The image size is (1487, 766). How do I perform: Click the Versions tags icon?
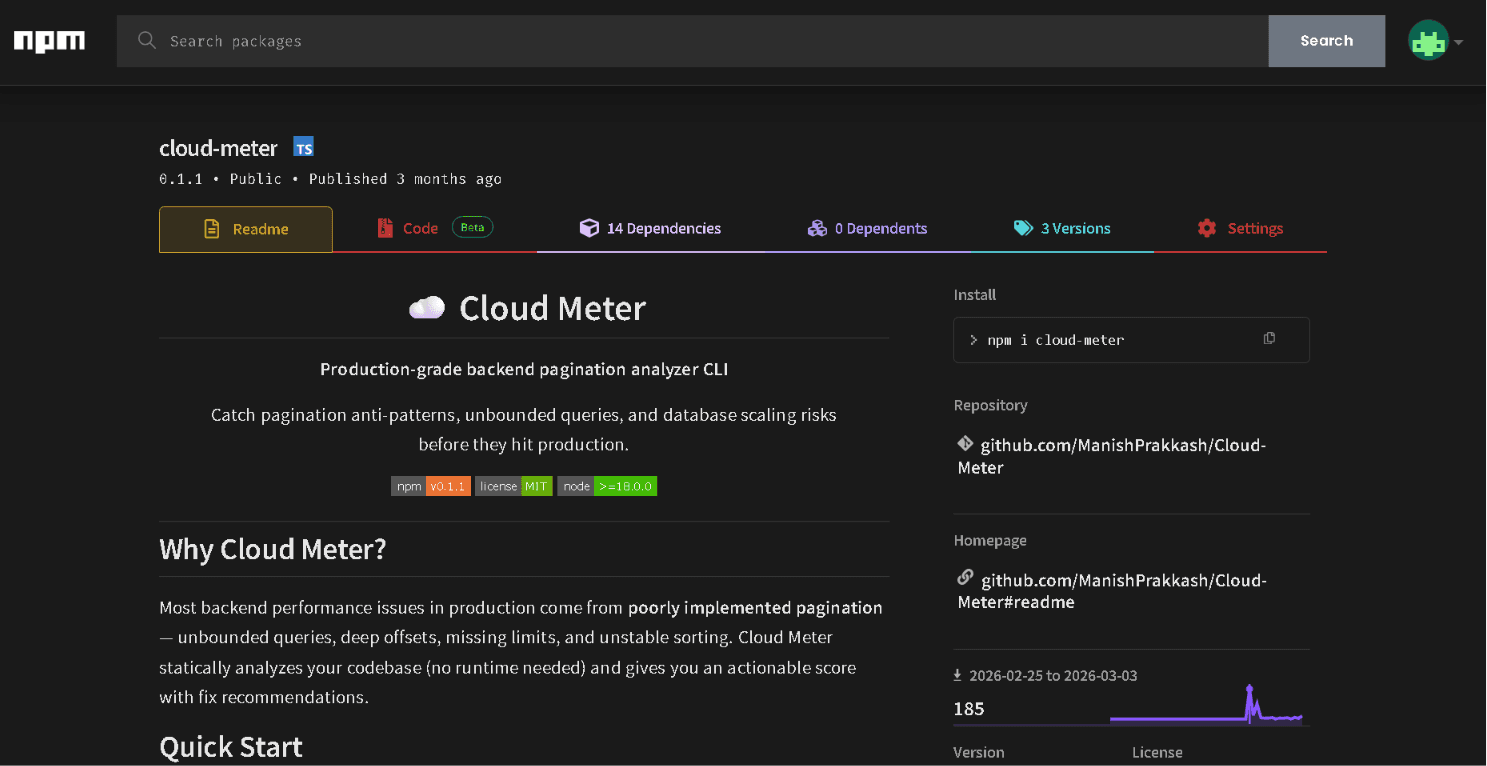coord(1023,228)
